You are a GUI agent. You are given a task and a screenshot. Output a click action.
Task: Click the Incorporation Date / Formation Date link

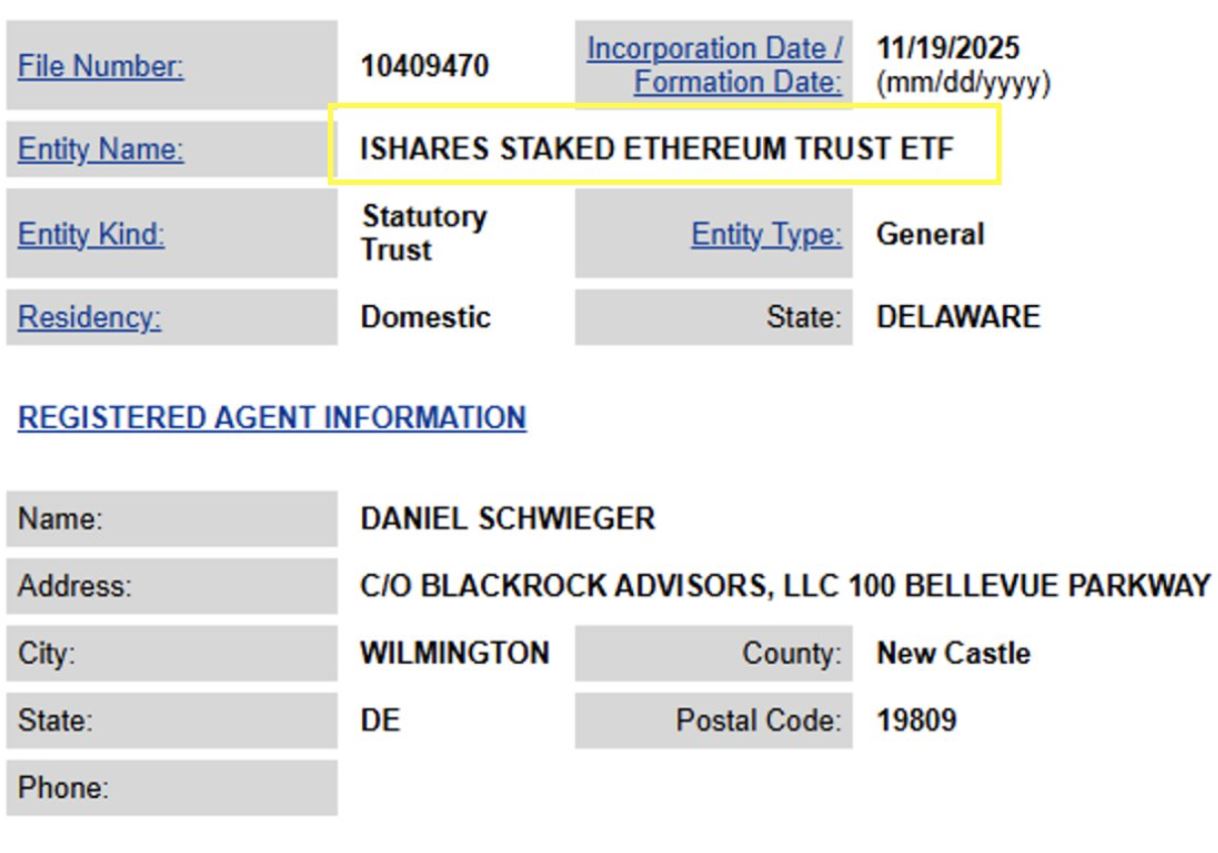click(x=714, y=66)
